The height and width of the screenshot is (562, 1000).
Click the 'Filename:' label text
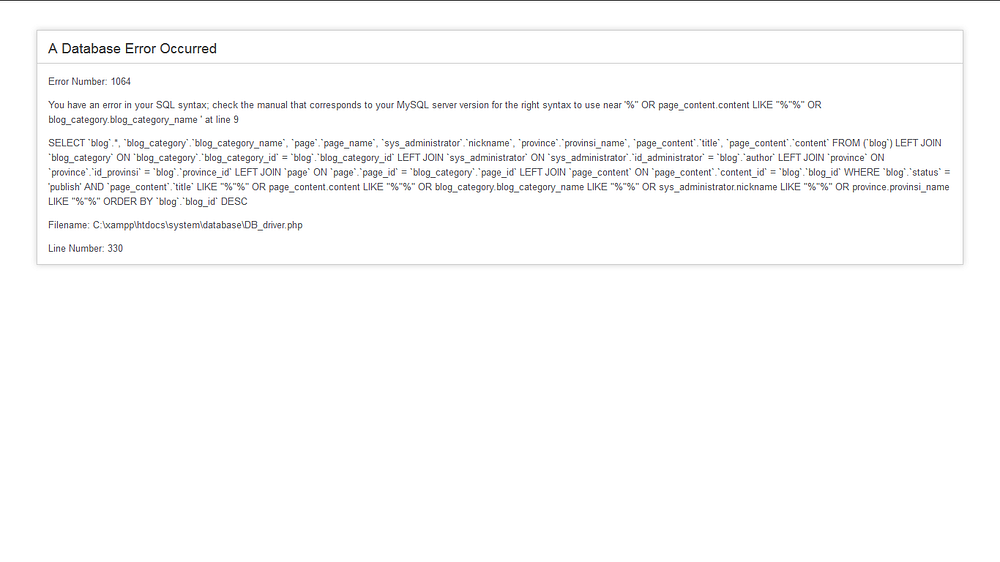(69, 225)
